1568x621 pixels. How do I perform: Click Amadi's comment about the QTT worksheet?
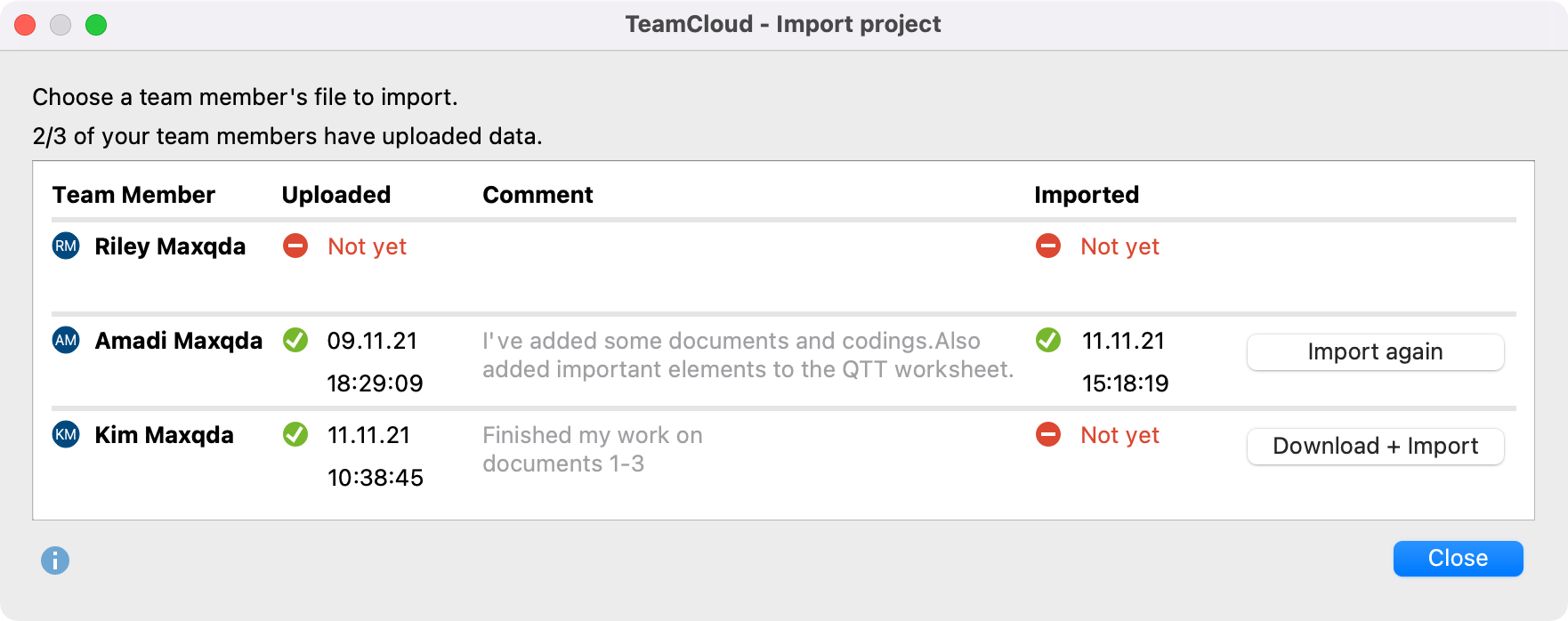748,354
